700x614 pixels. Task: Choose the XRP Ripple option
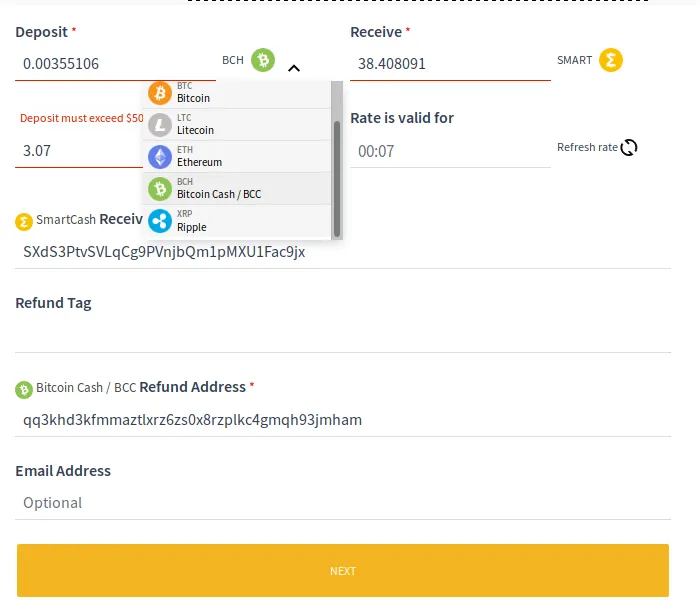[x=237, y=221]
